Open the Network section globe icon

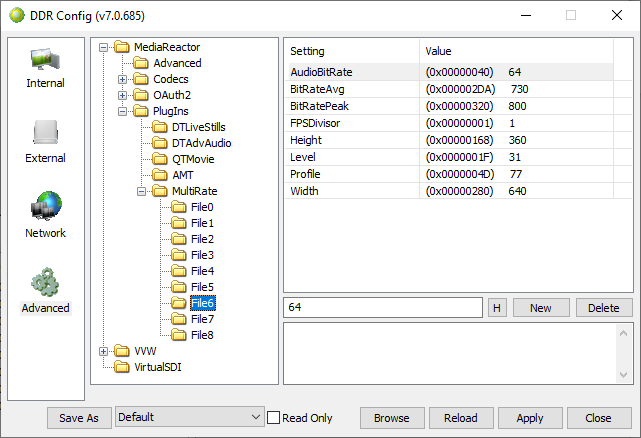click(46, 206)
